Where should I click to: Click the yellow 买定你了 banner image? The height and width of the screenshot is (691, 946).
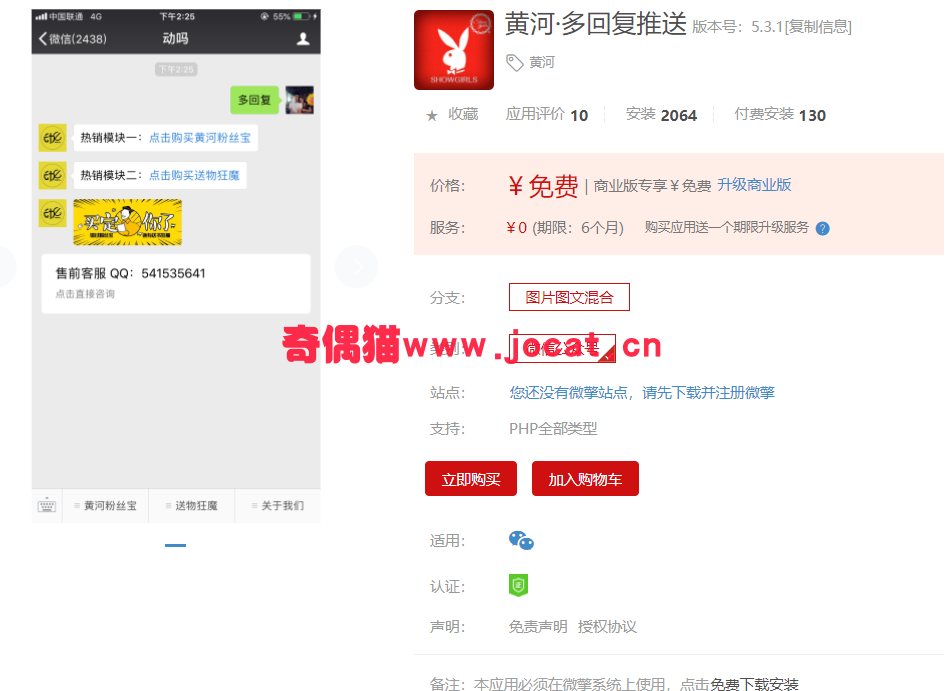pos(127,222)
